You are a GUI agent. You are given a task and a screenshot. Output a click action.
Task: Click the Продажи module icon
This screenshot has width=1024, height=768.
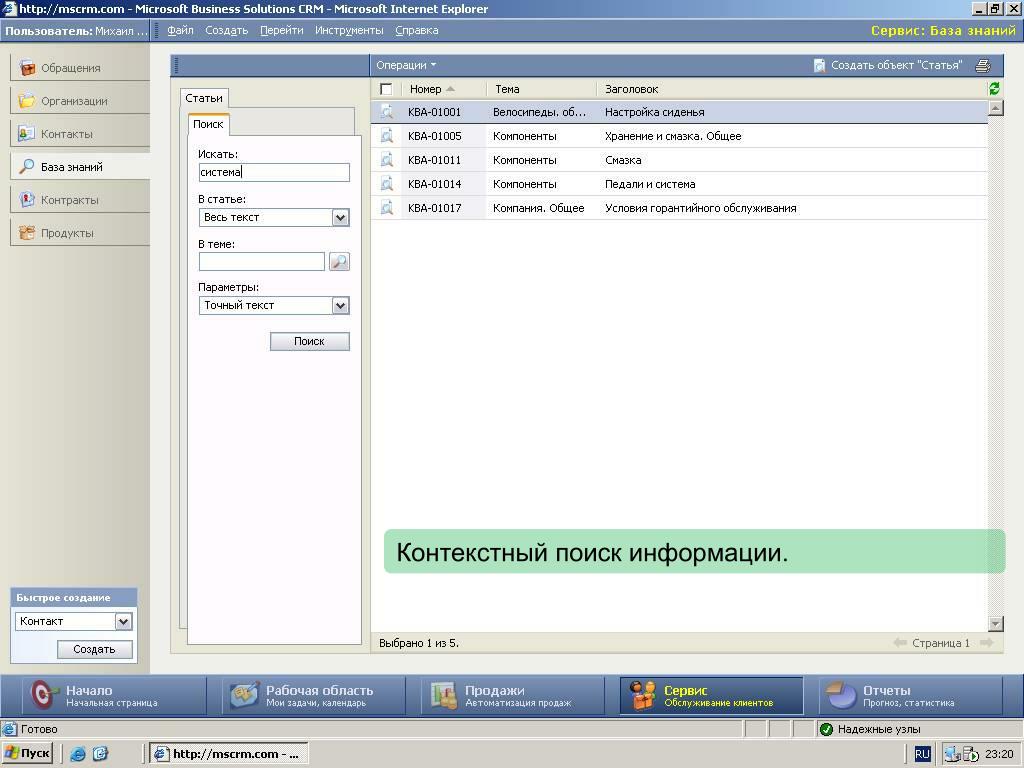(444, 696)
